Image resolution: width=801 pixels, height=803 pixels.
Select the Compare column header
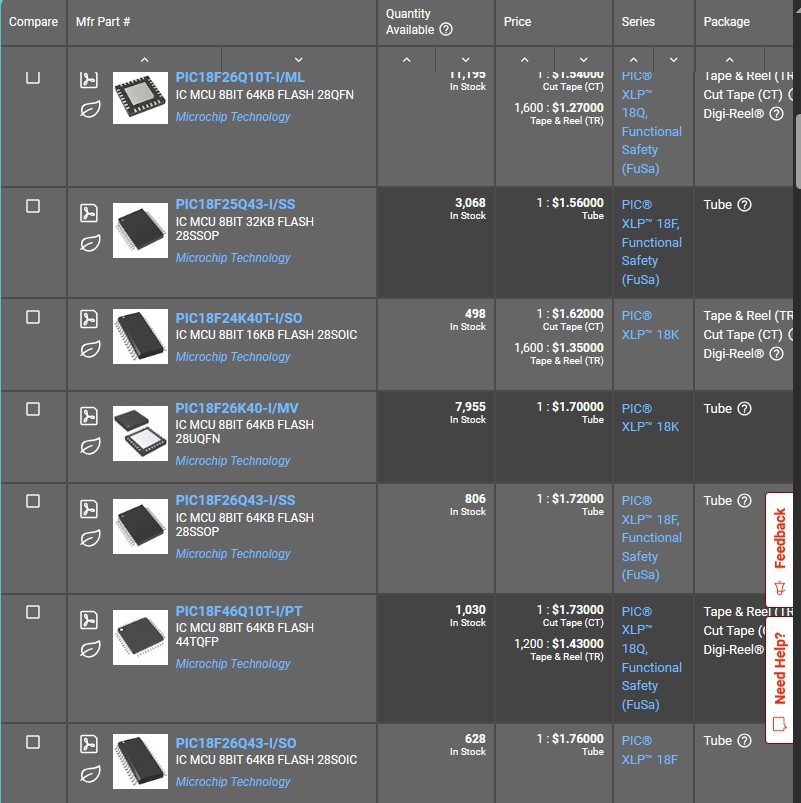tap(33, 22)
